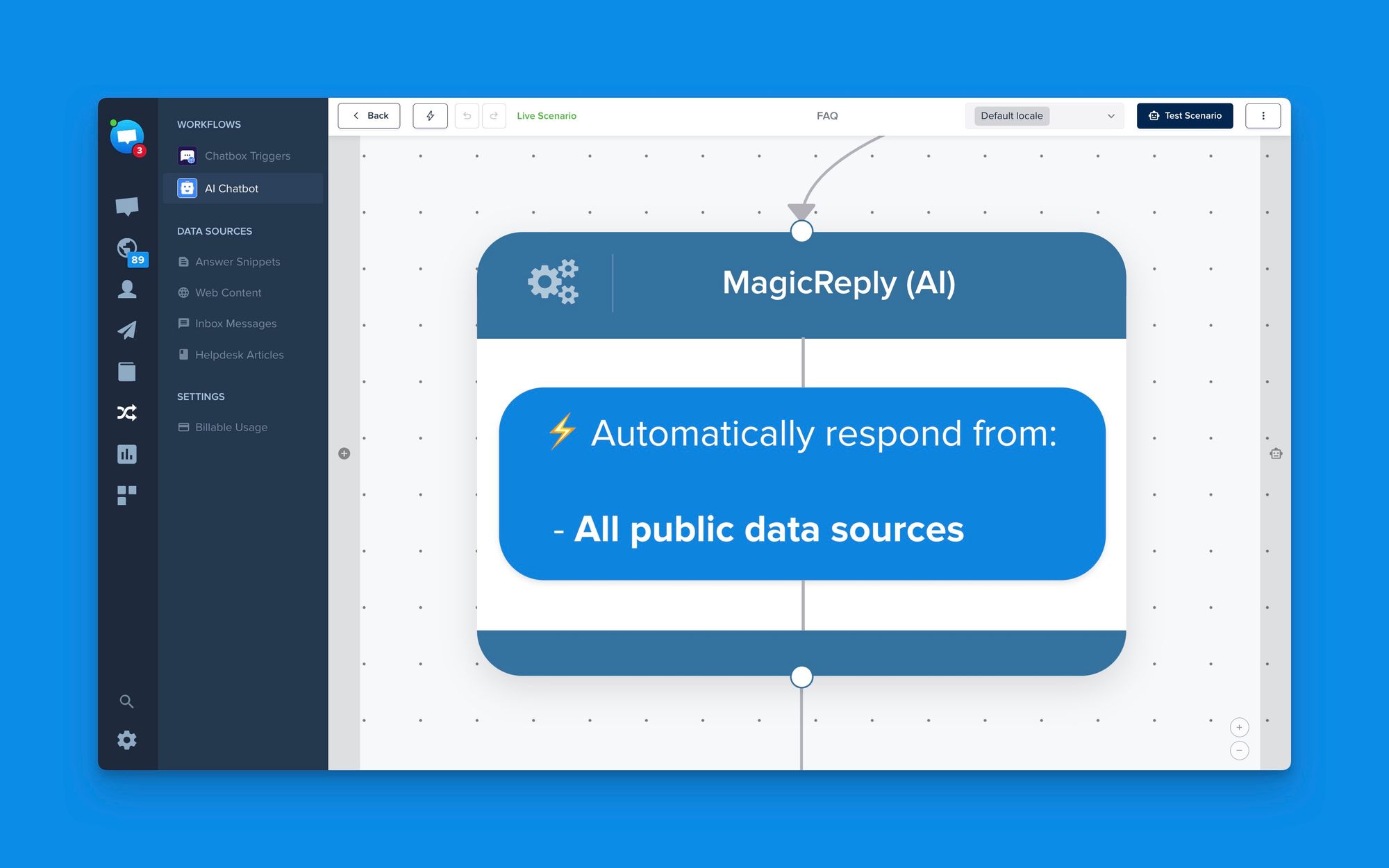
Task: Navigate back using Back button
Action: pyautogui.click(x=371, y=115)
